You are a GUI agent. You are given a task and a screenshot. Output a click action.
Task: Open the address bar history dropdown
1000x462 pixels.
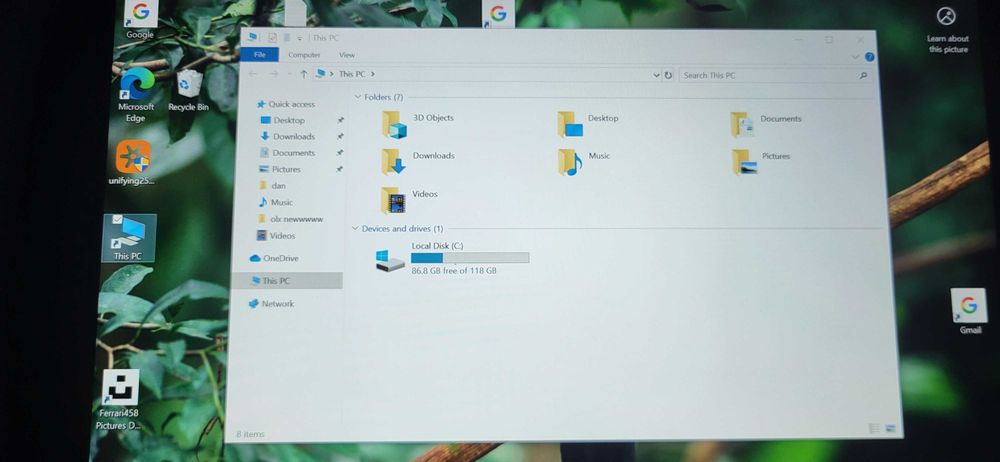[x=657, y=75]
